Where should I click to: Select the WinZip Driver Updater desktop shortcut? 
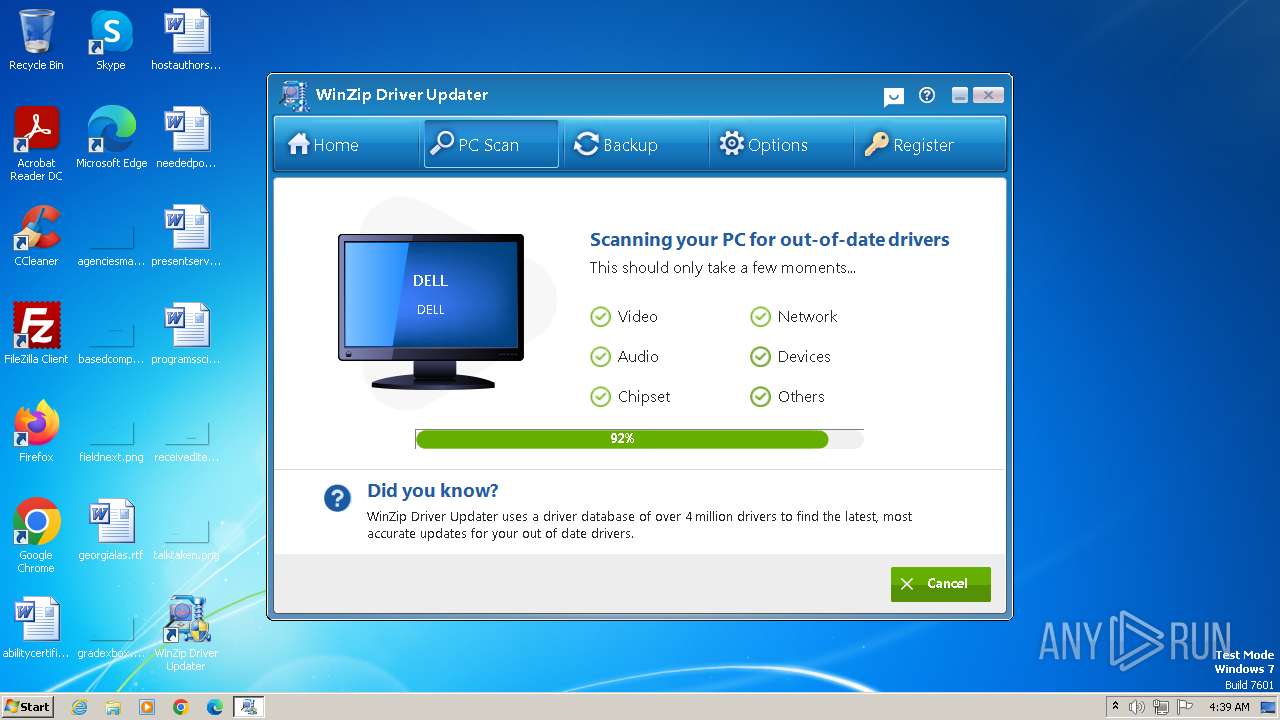(x=186, y=634)
